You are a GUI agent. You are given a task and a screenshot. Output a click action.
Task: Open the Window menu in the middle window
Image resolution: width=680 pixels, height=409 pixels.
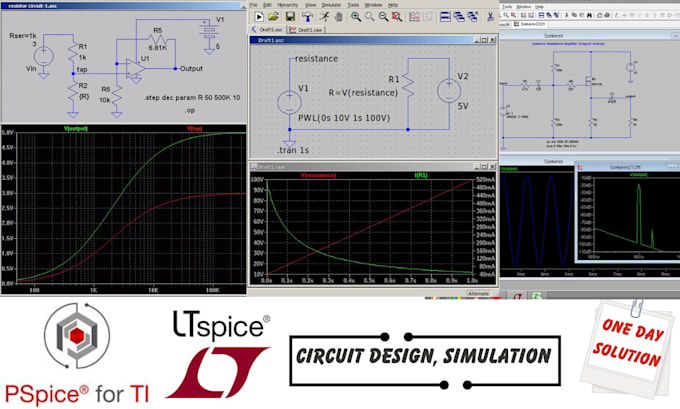click(x=373, y=5)
